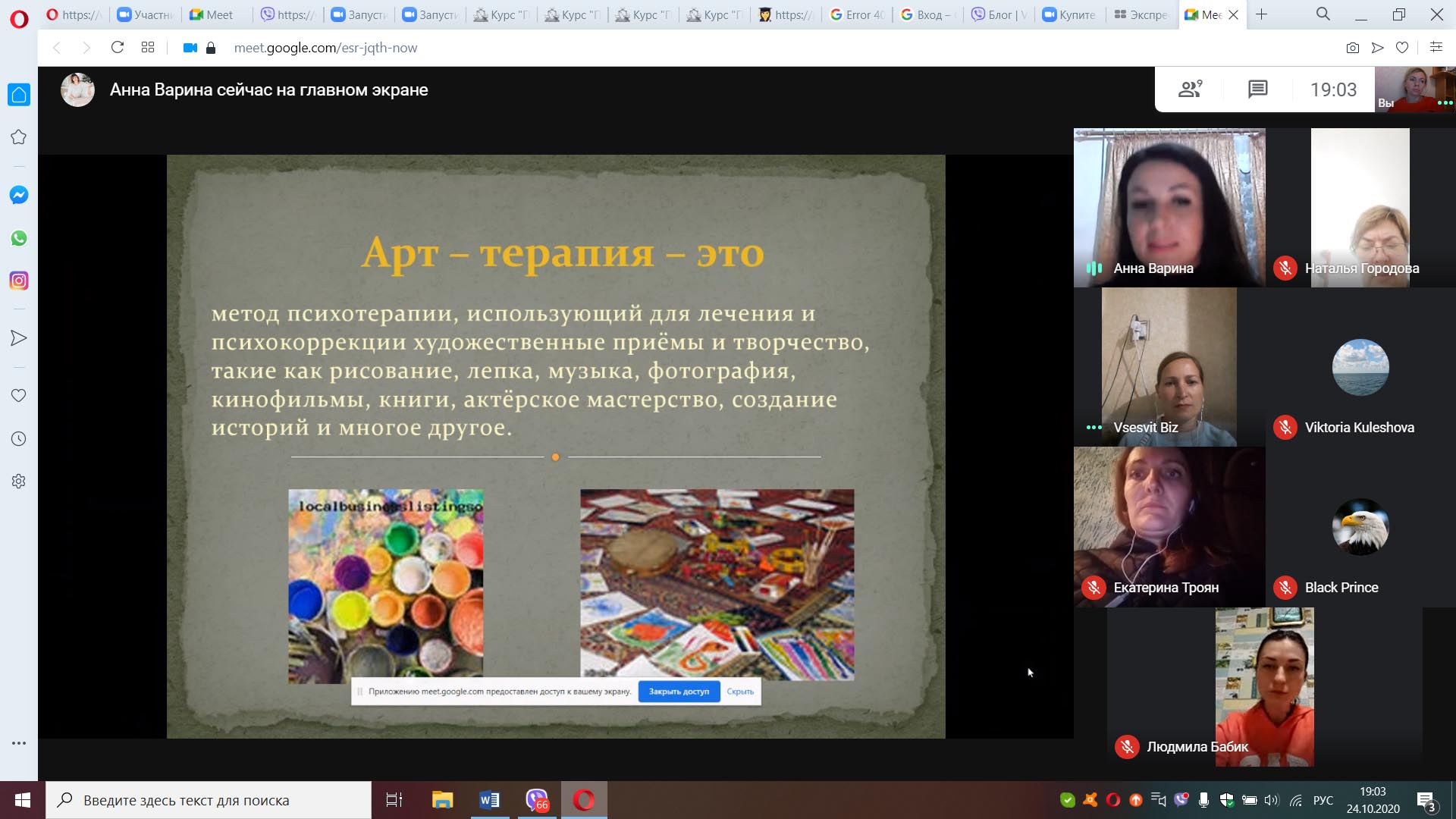Expand options dots on Vsesvit Biz tile

click(1094, 428)
